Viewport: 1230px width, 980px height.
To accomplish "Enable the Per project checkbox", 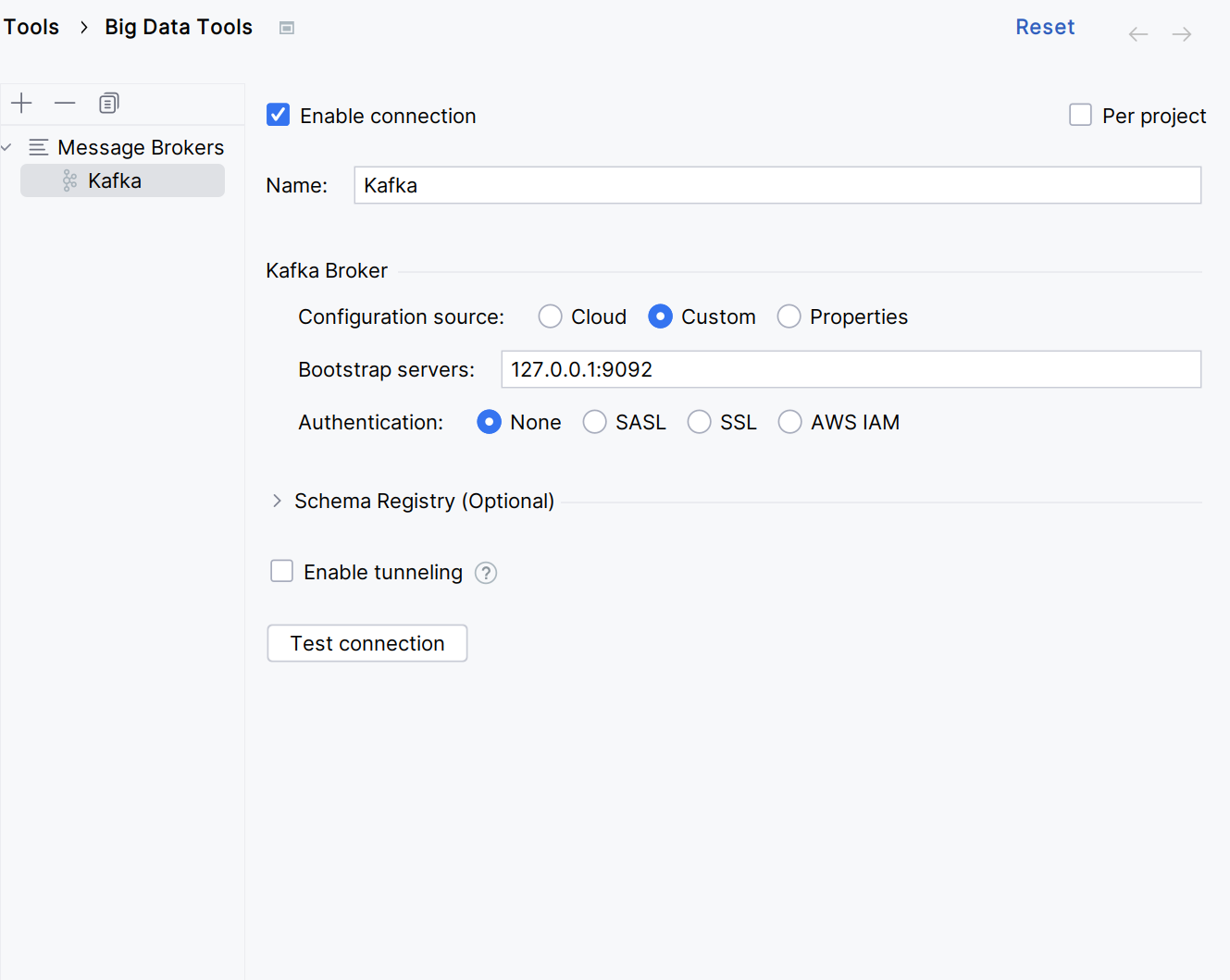I will (x=1080, y=115).
